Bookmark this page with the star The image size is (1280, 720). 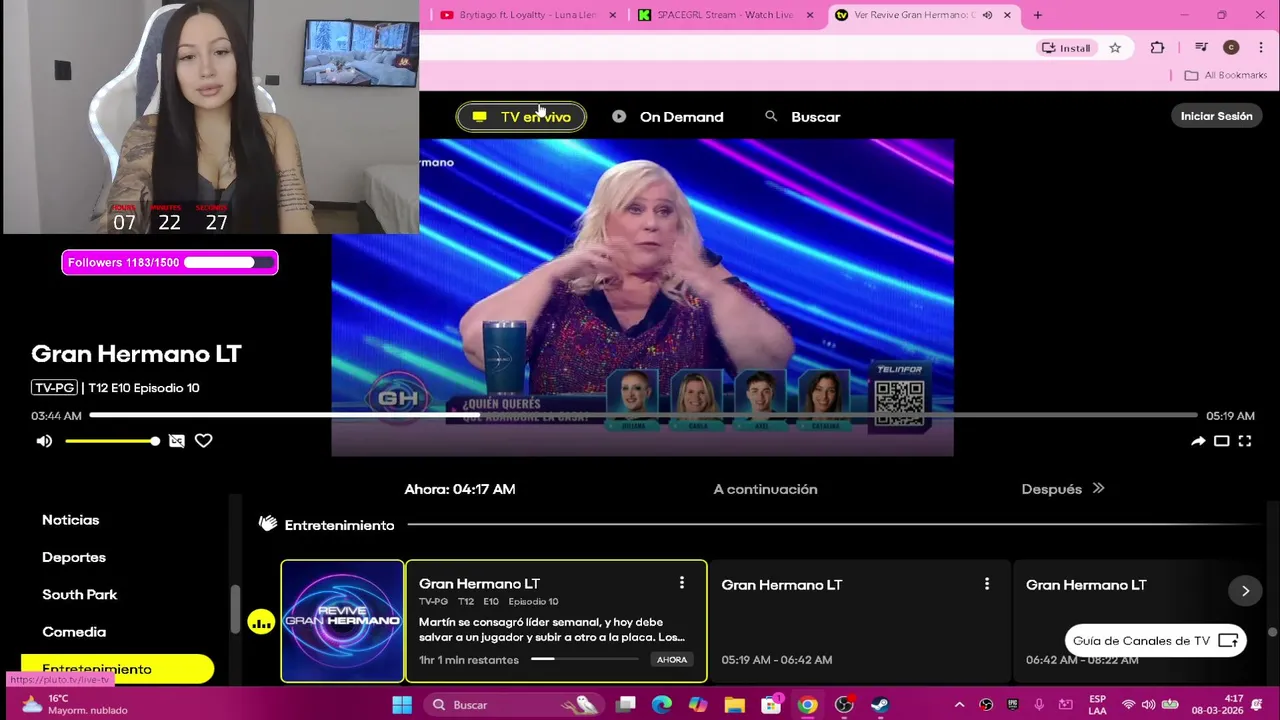1115,48
